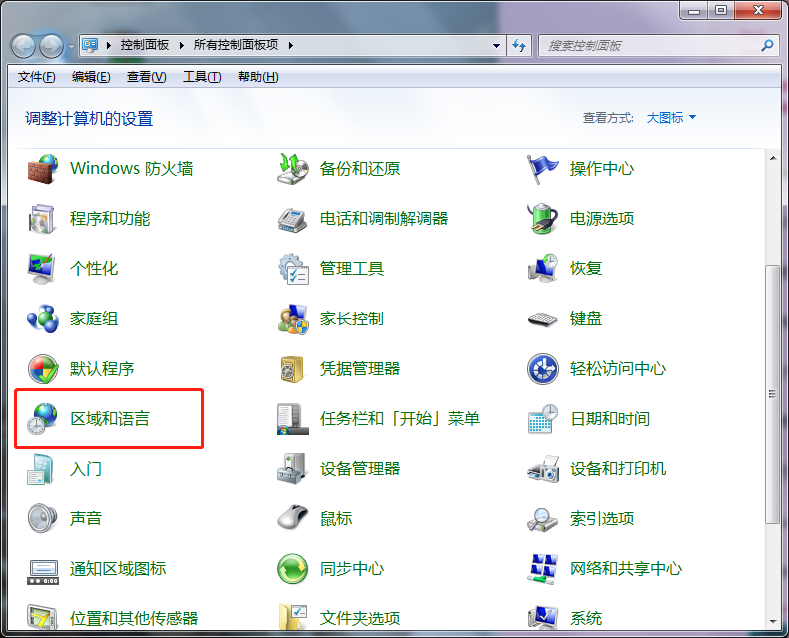This screenshot has height=638, width=789.
Task: Open the 帮助(H) menu
Action: coord(258,77)
